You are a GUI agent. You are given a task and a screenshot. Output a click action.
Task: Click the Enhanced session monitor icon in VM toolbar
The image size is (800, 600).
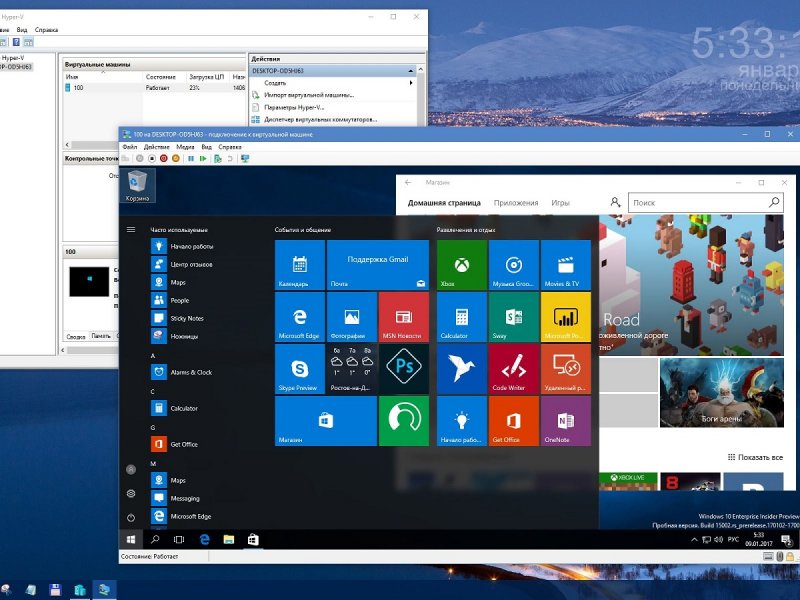[x=245, y=159]
